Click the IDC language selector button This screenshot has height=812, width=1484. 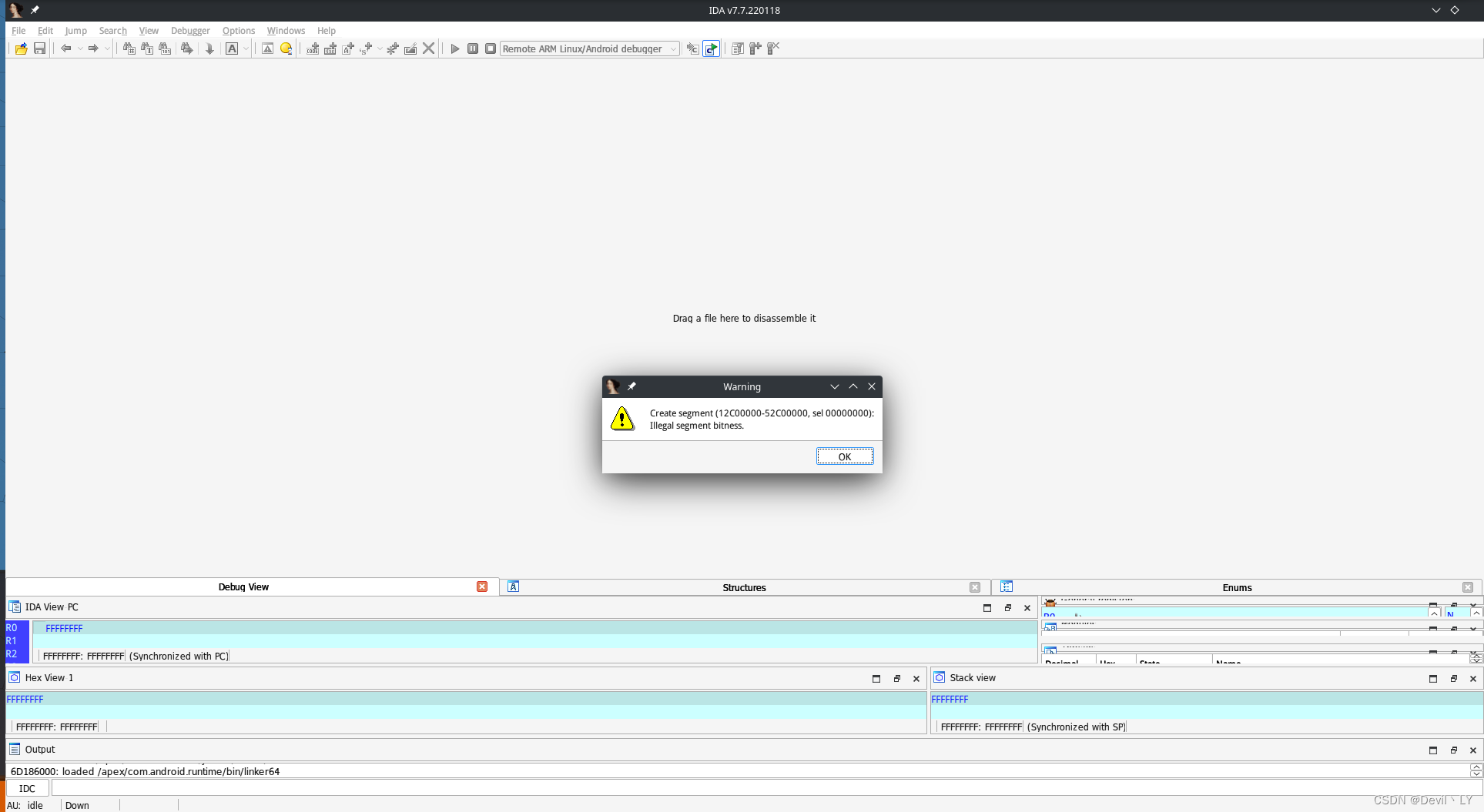point(27,788)
